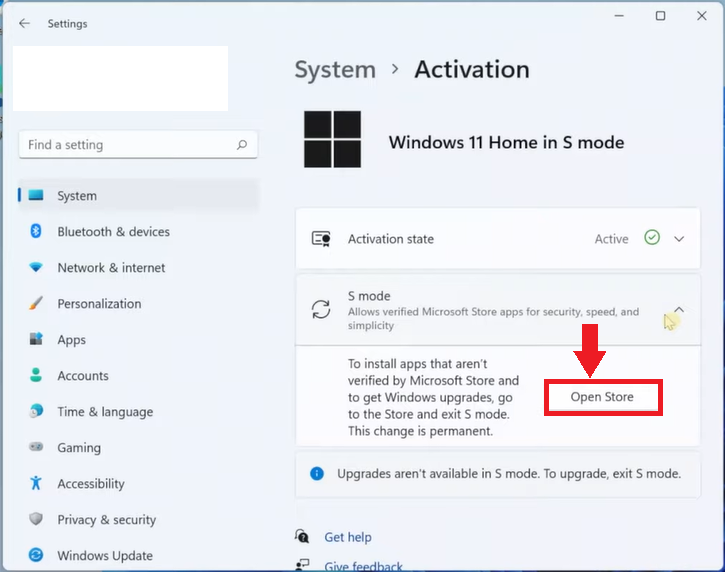Expand the Activation state chevron
This screenshot has height=572, width=725.
click(679, 239)
